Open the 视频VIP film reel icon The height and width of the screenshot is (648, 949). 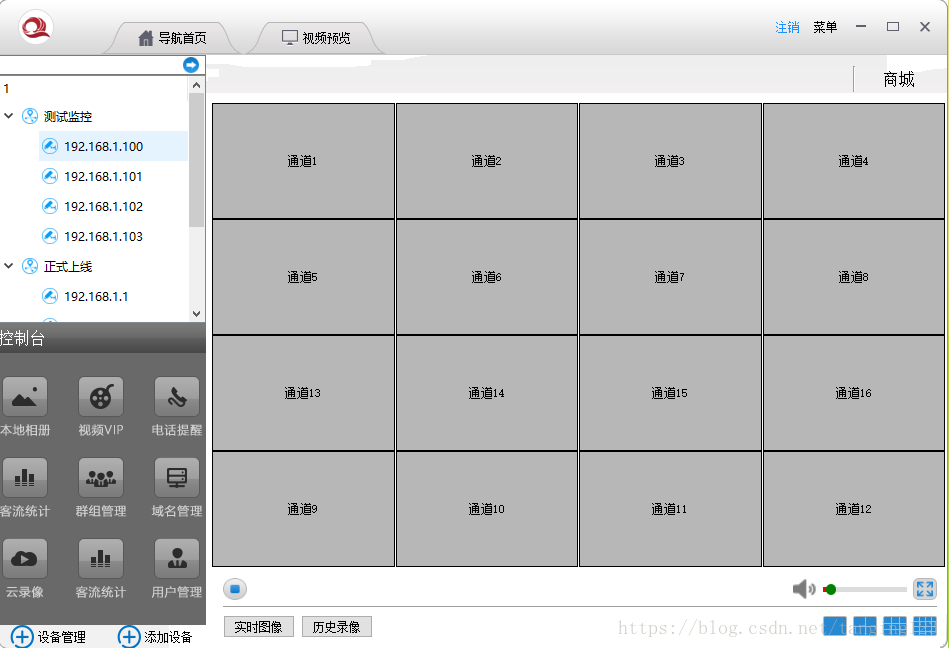pyautogui.click(x=101, y=398)
